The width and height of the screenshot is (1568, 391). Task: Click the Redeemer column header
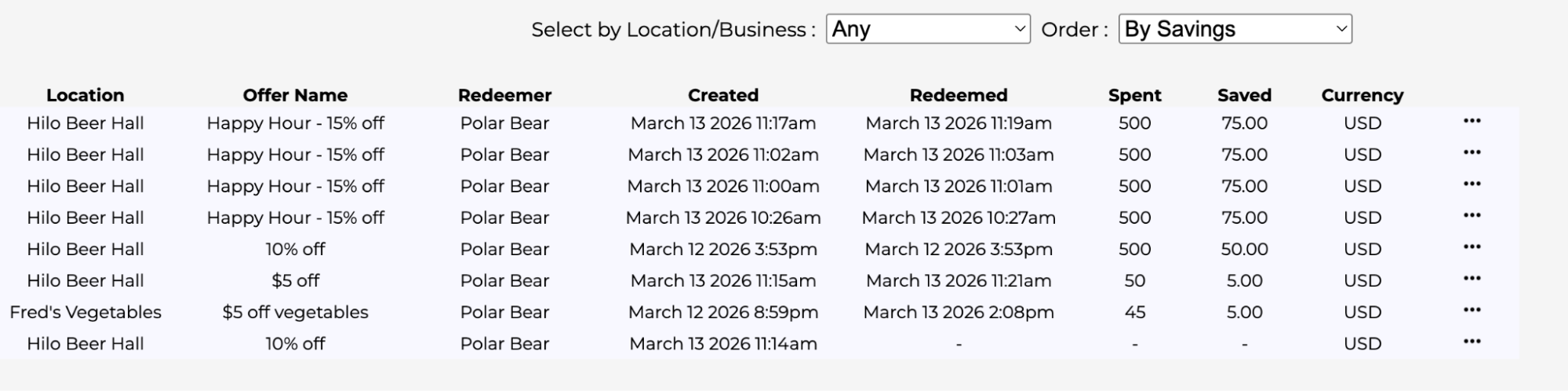(x=504, y=95)
